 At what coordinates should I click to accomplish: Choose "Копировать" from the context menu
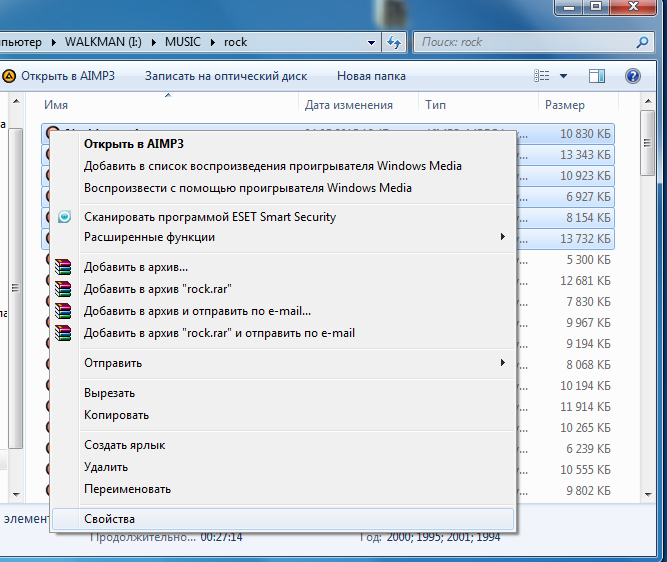point(117,415)
